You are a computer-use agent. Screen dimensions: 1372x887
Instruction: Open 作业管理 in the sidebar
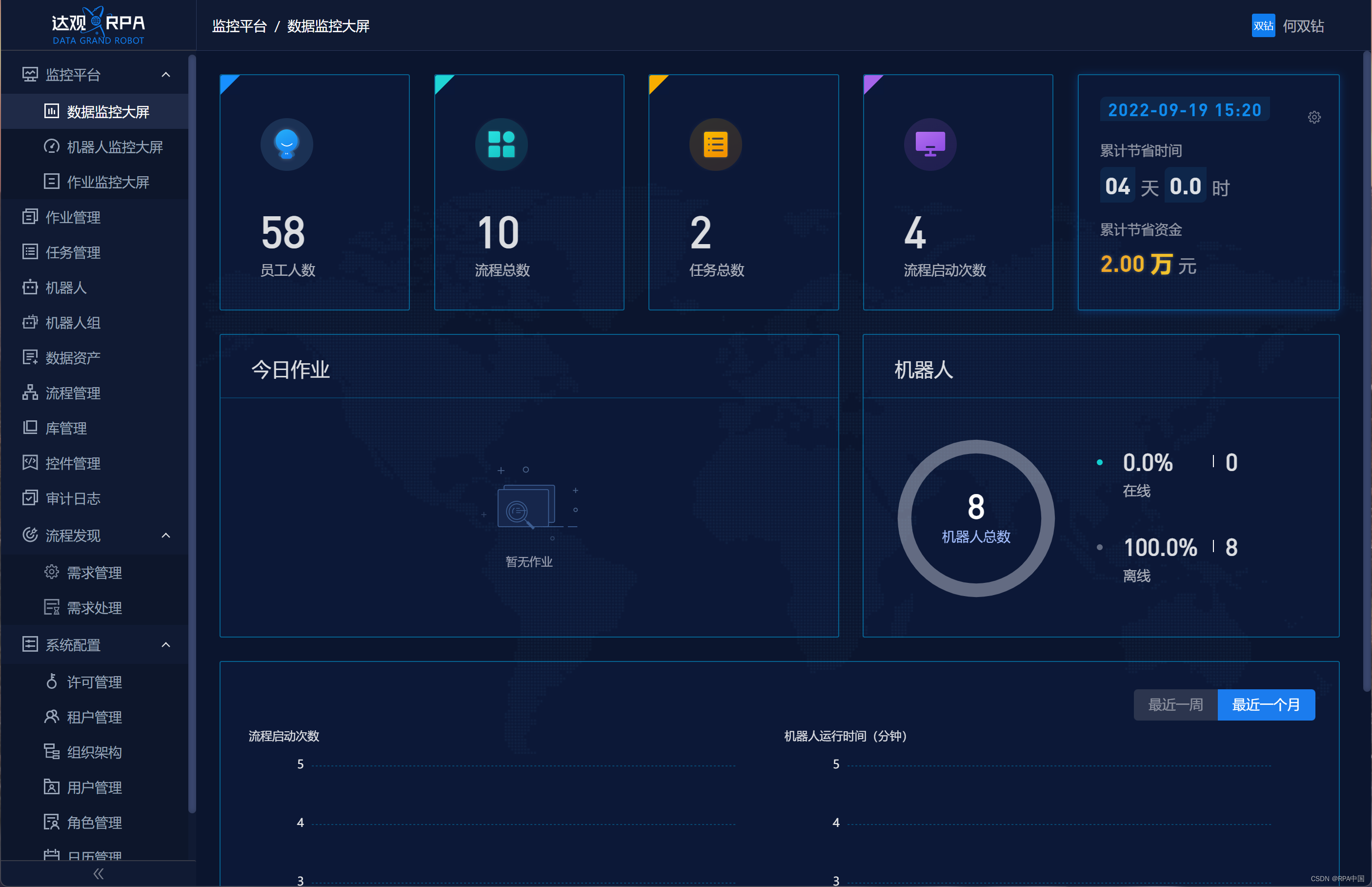tap(73, 217)
